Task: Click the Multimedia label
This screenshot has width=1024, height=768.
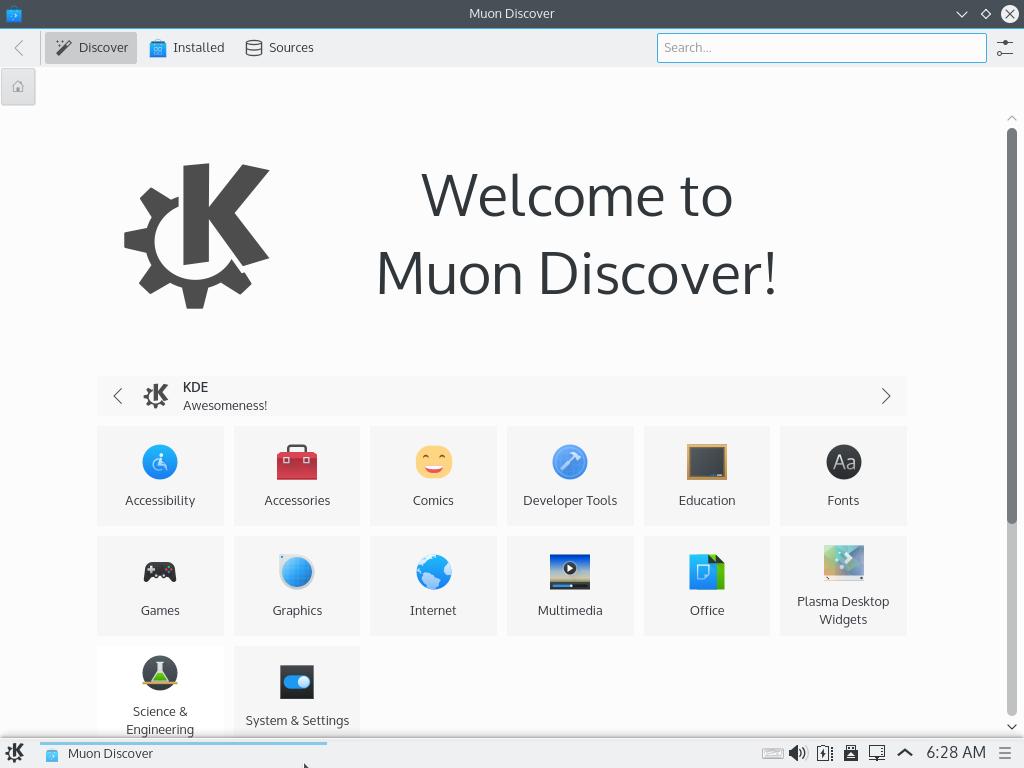Action: 570,611
